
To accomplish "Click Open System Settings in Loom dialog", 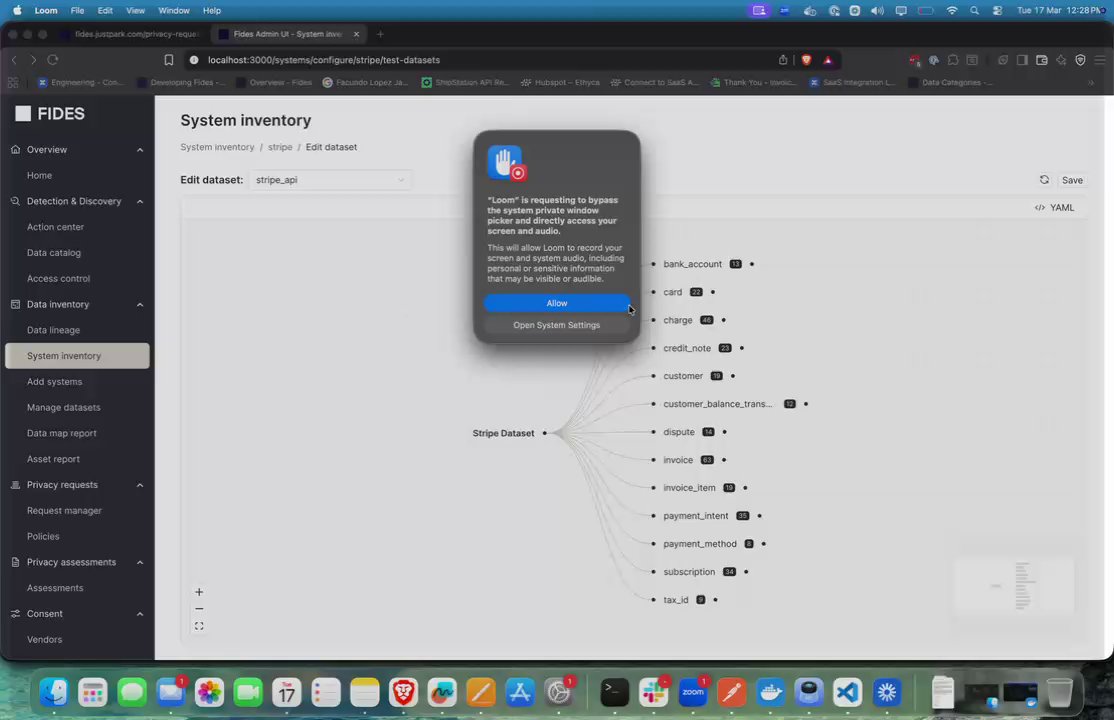I will pyautogui.click(x=556, y=325).
